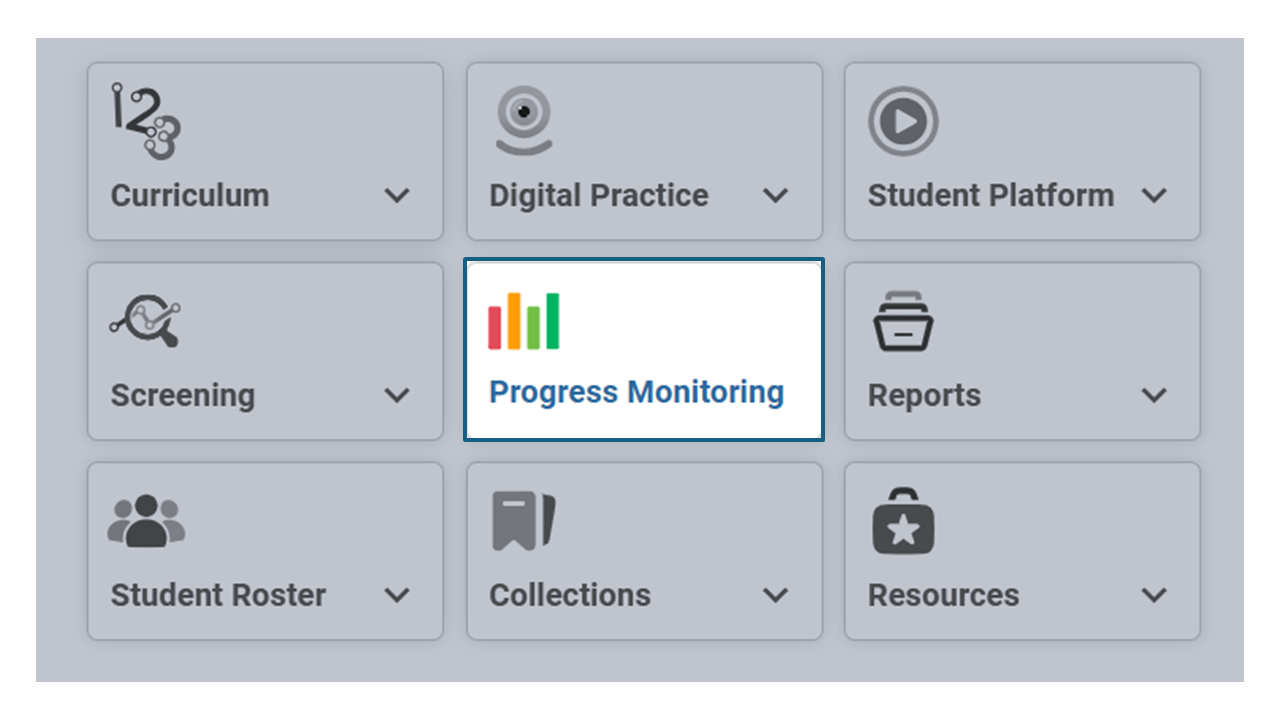The height and width of the screenshot is (720, 1280).
Task: Expand the Student Roster chevron
Action: (397, 596)
